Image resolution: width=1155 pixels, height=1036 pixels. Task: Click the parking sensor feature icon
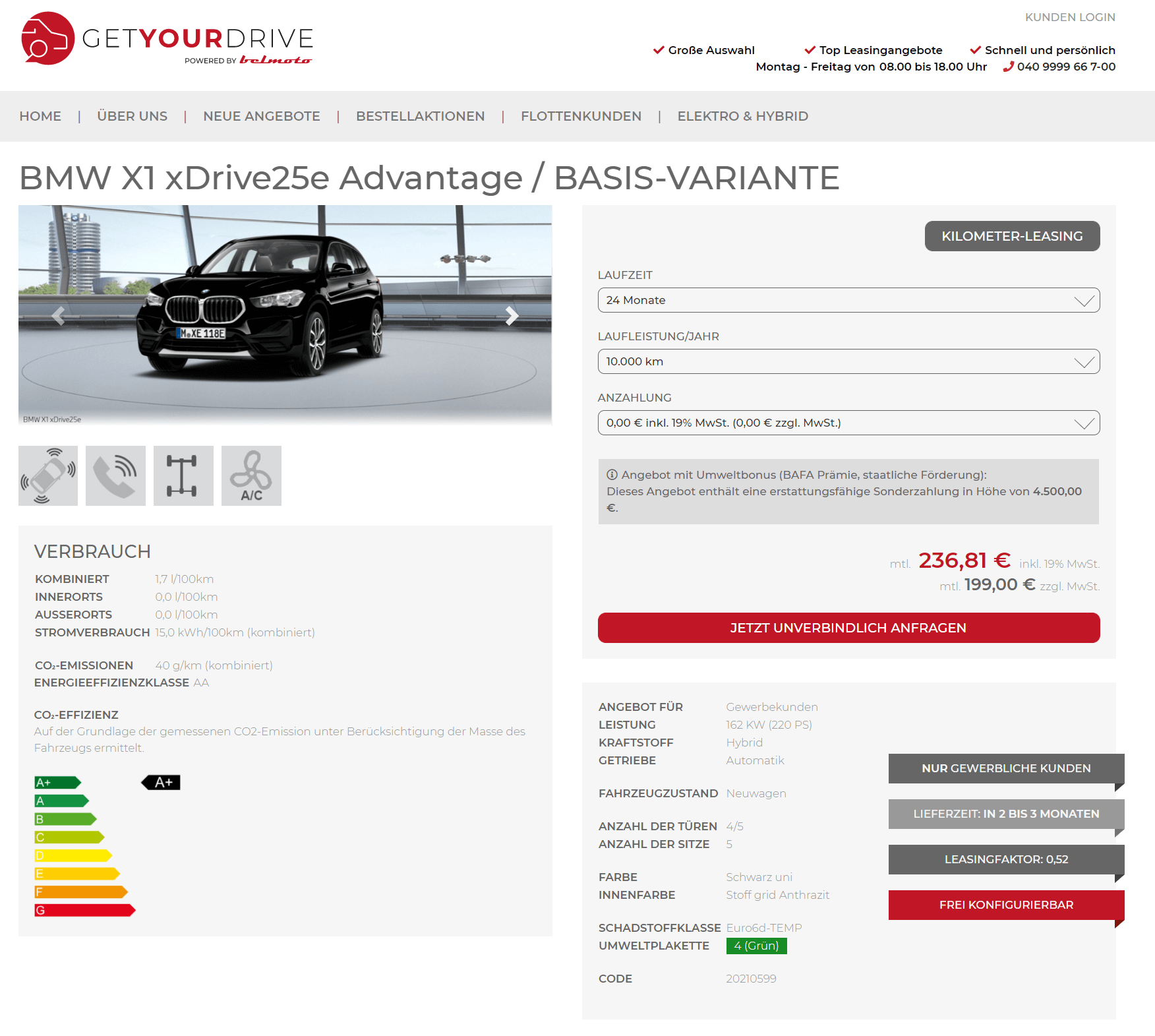pyautogui.click(x=48, y=475)
